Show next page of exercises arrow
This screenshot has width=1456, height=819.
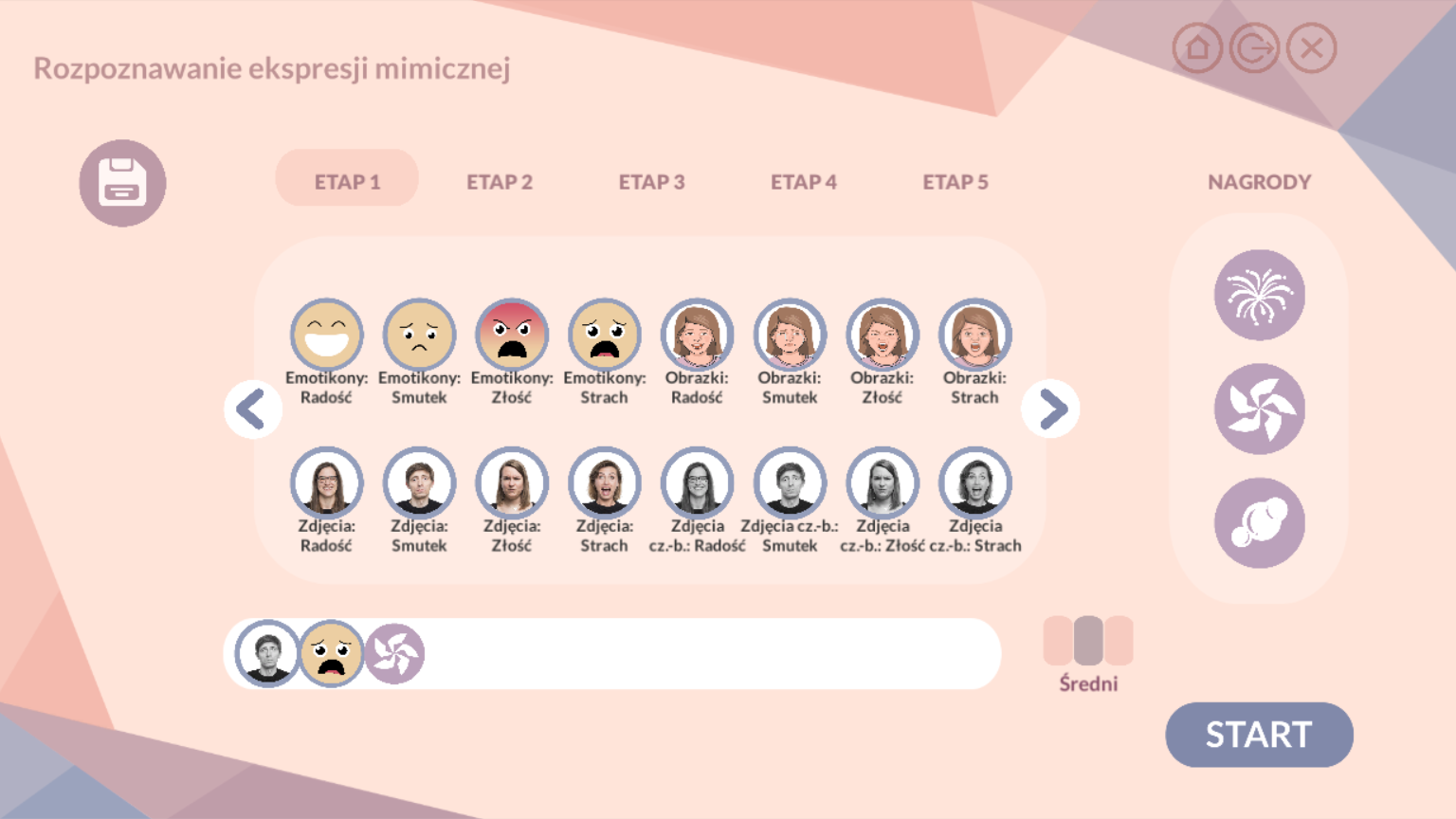point(1050,409)
